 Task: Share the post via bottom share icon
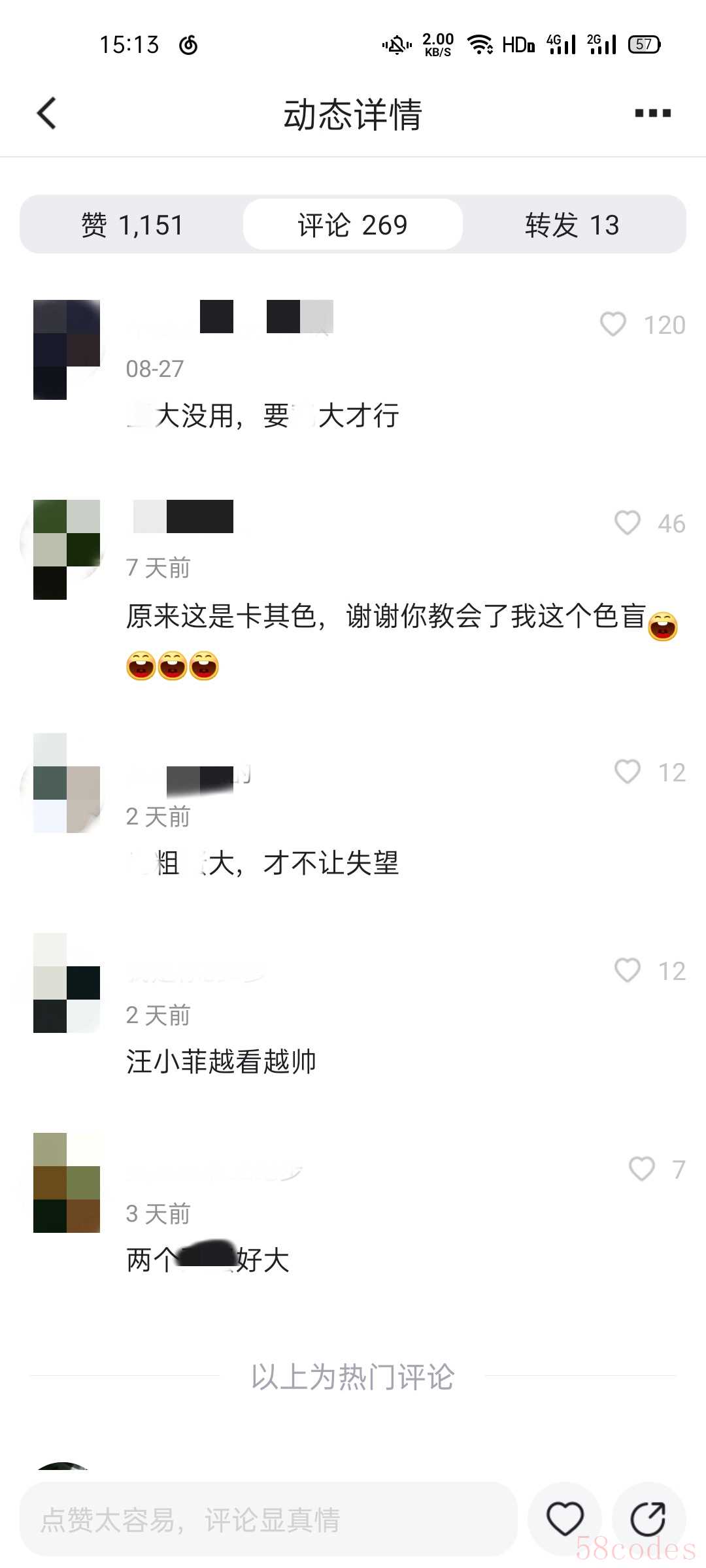[648, 1518]
